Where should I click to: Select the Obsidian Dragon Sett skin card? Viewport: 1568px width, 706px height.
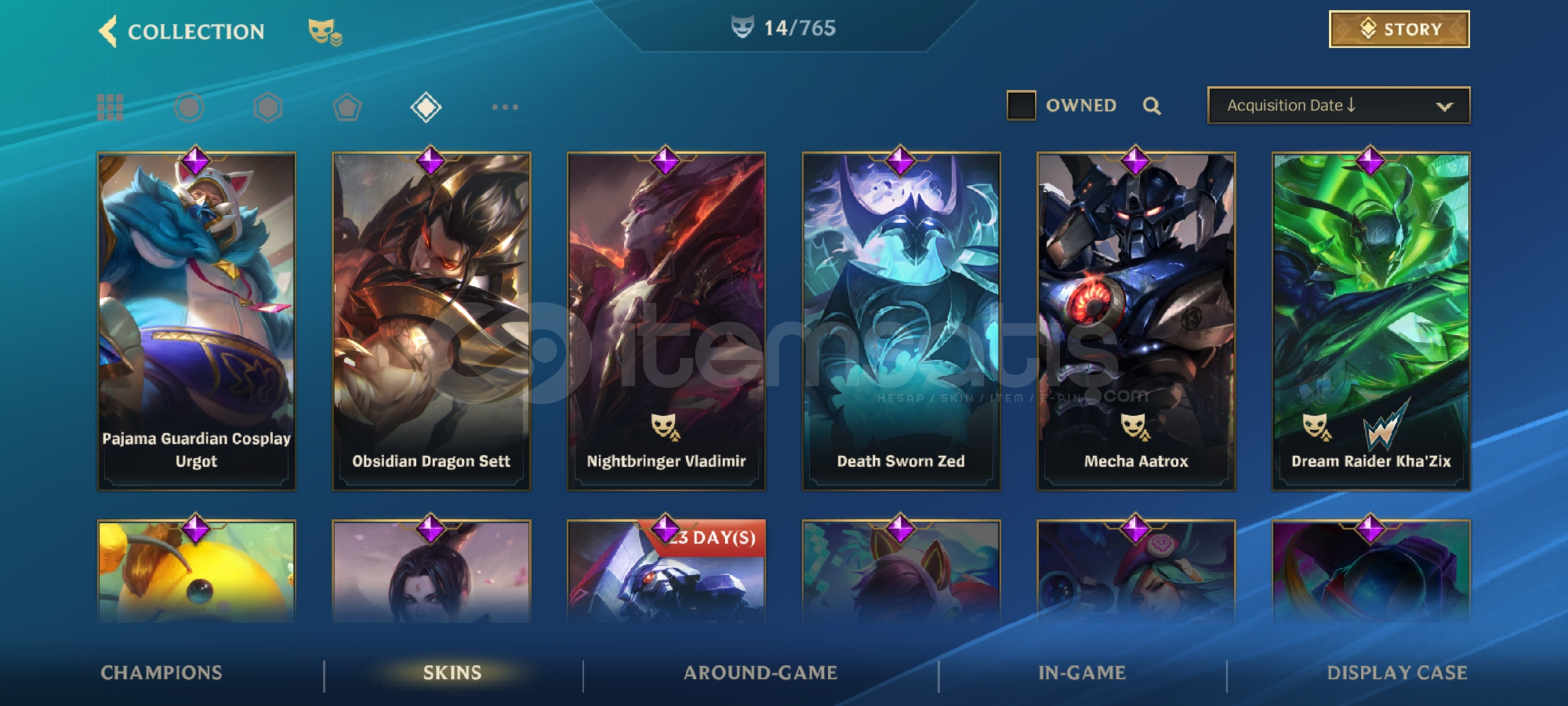(x=431, y=320)
